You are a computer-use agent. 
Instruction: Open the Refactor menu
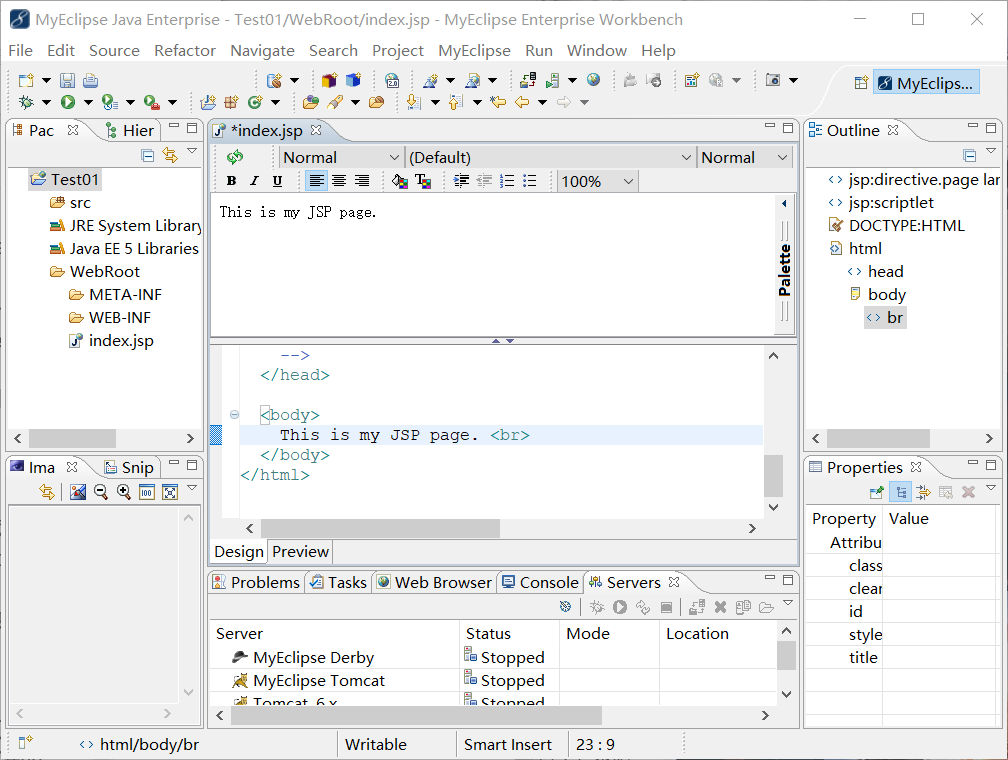coord(184,50)
